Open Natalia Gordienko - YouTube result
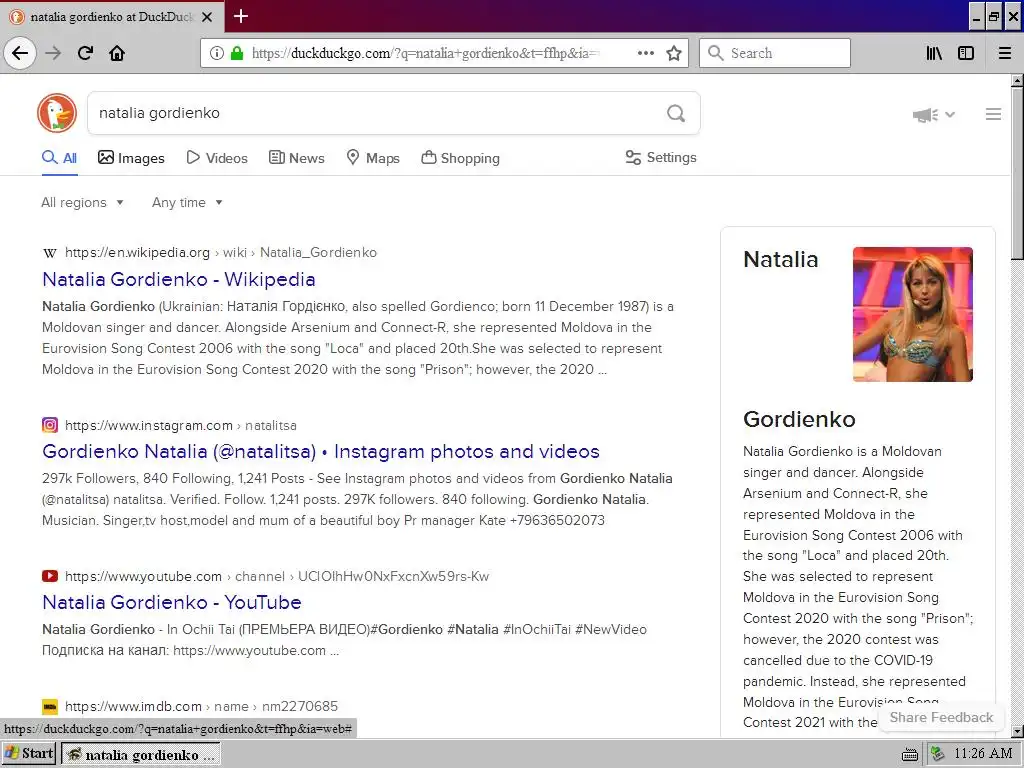Image resolution: width=1024 pixels, height=768 pixels. (x=172, y=602)
